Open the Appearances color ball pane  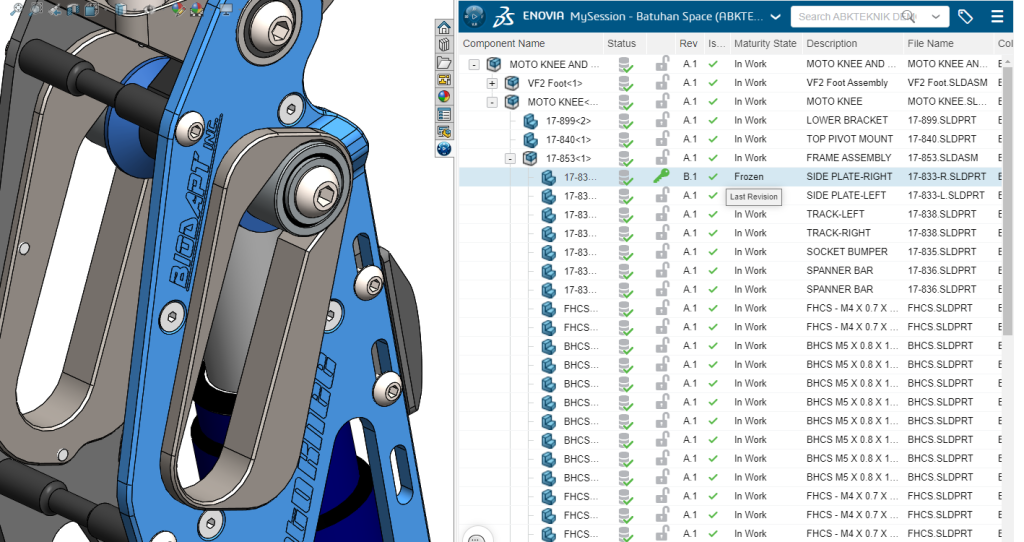(444, 97)
